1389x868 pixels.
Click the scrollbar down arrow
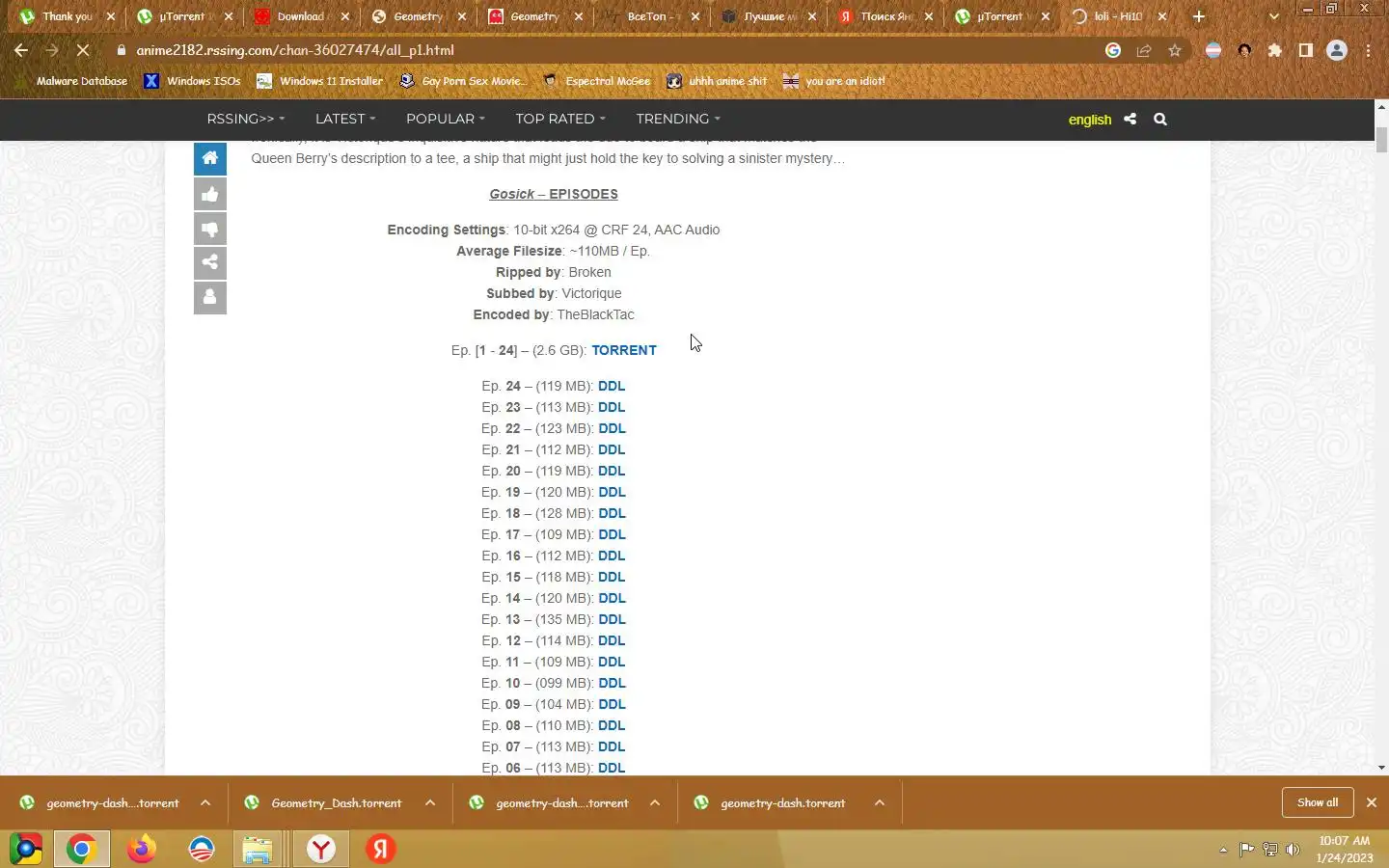click(1381, 768)
